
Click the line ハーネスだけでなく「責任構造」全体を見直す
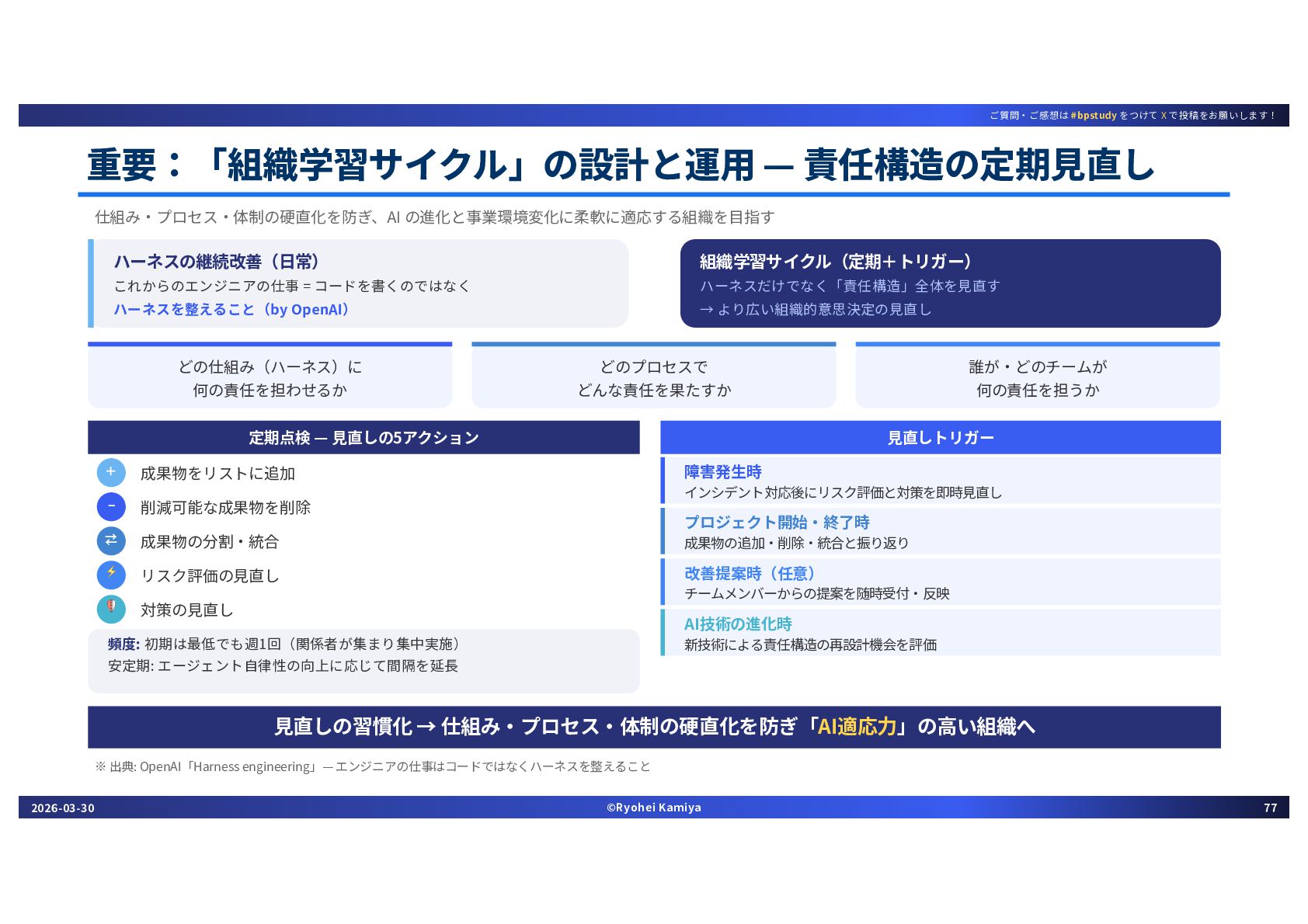850,286
